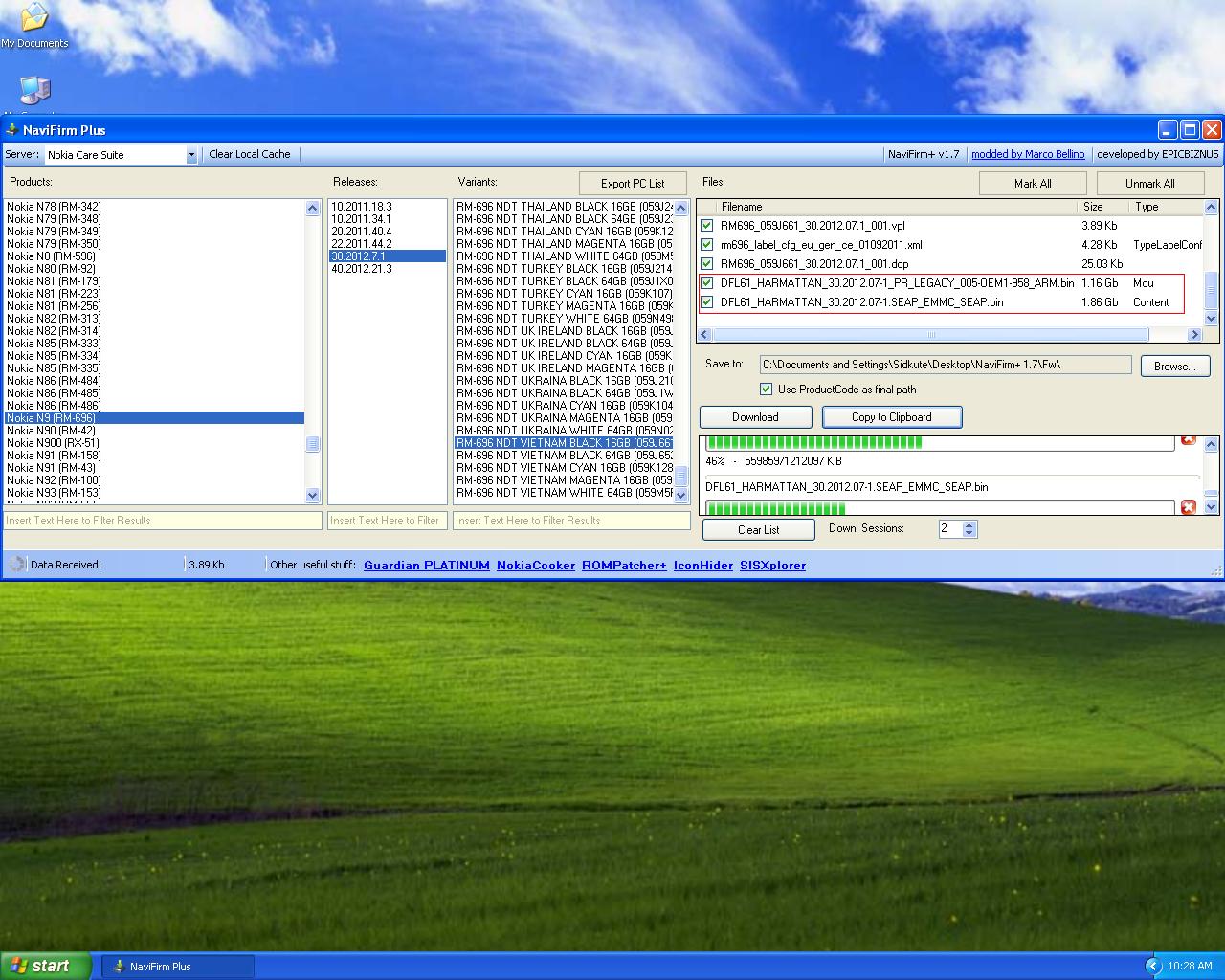
Task: Select release 40.2012.21.3
Action: pos(388,269)
